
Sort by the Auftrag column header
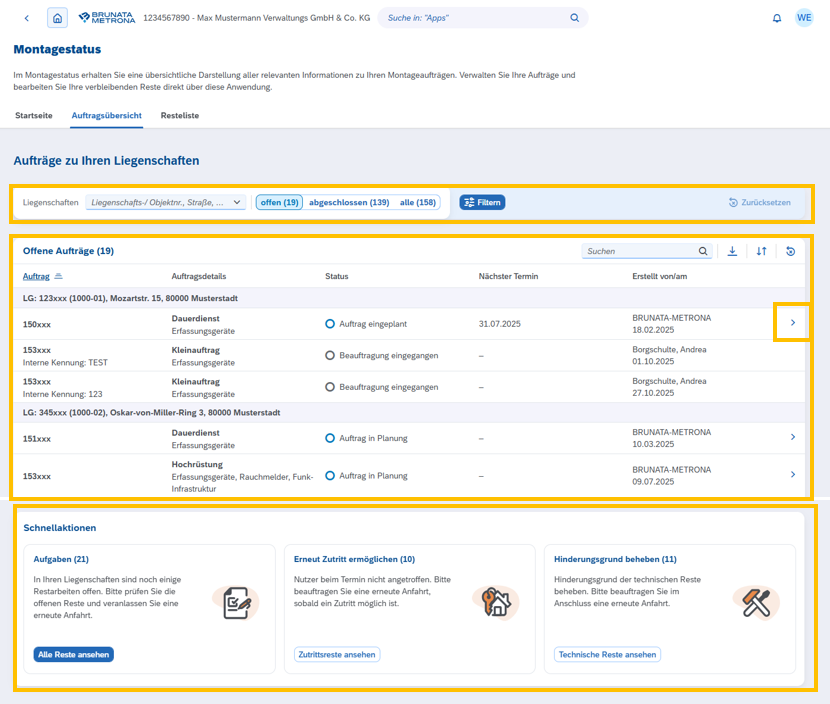(x=36, y=276)
